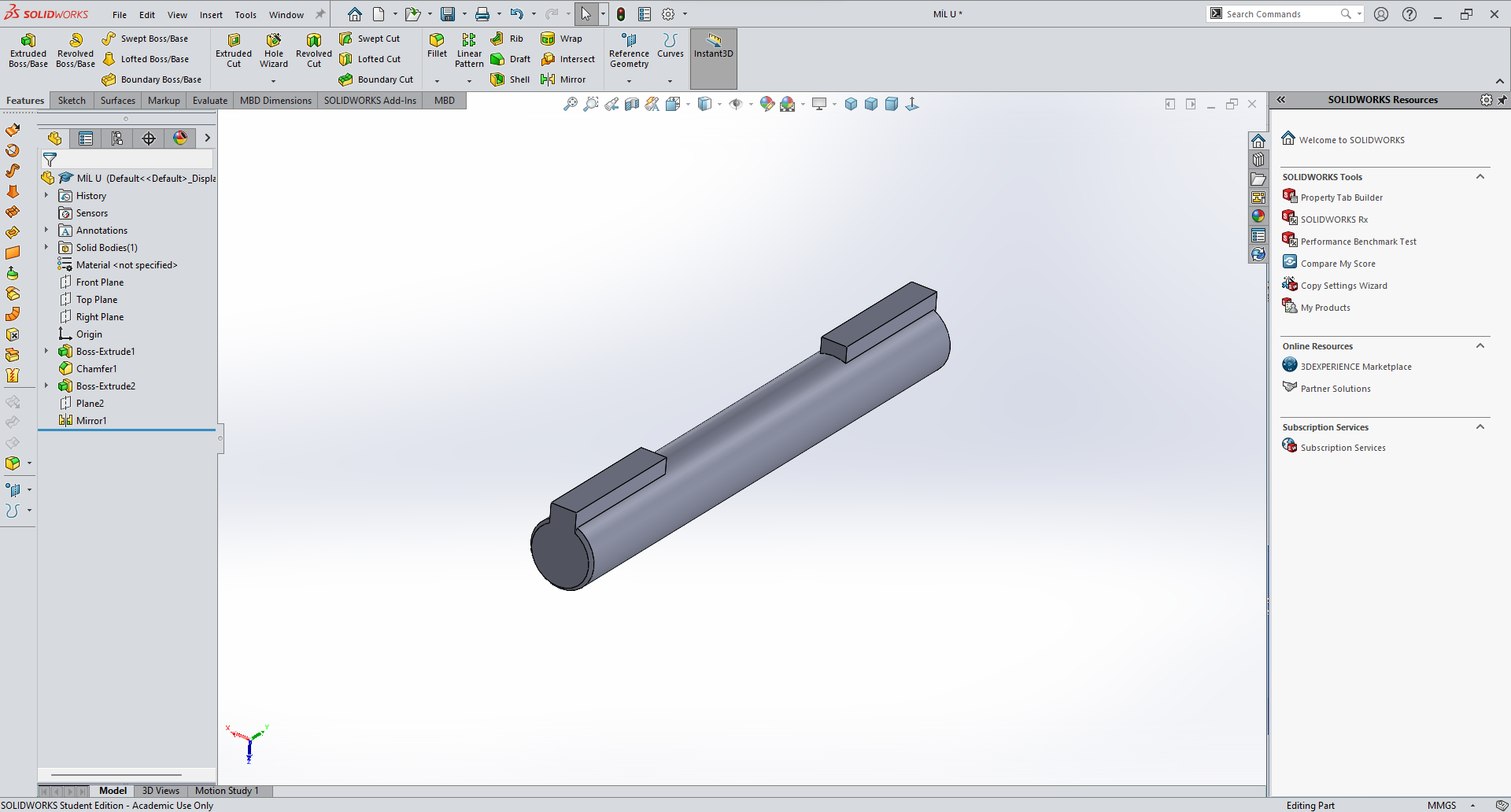
Task: Choose the Lofted Cut feature
Action: click(370, 59)
